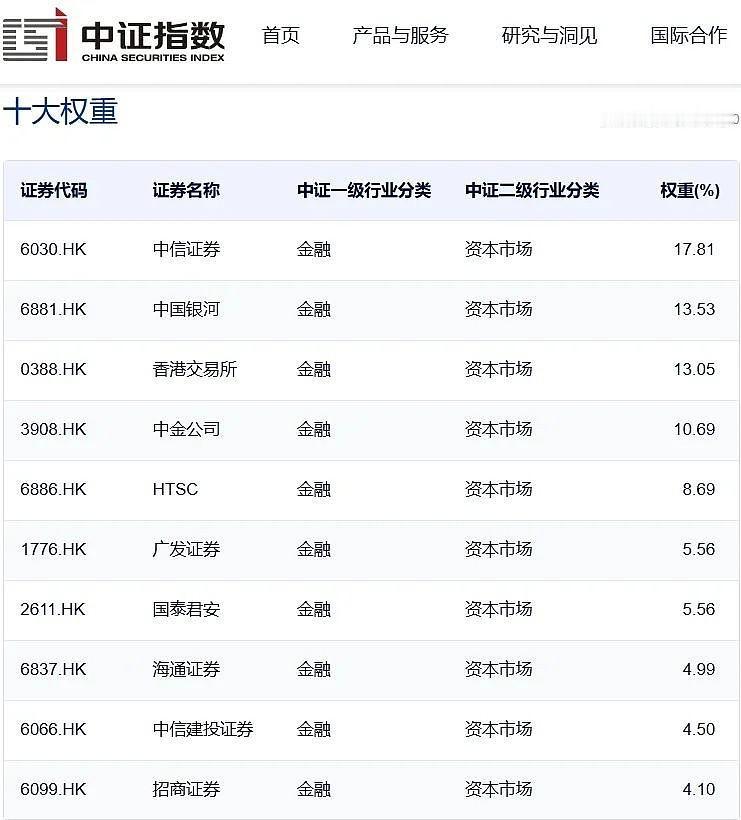Select the 广发证券 name cell

(x=186, y=549)
